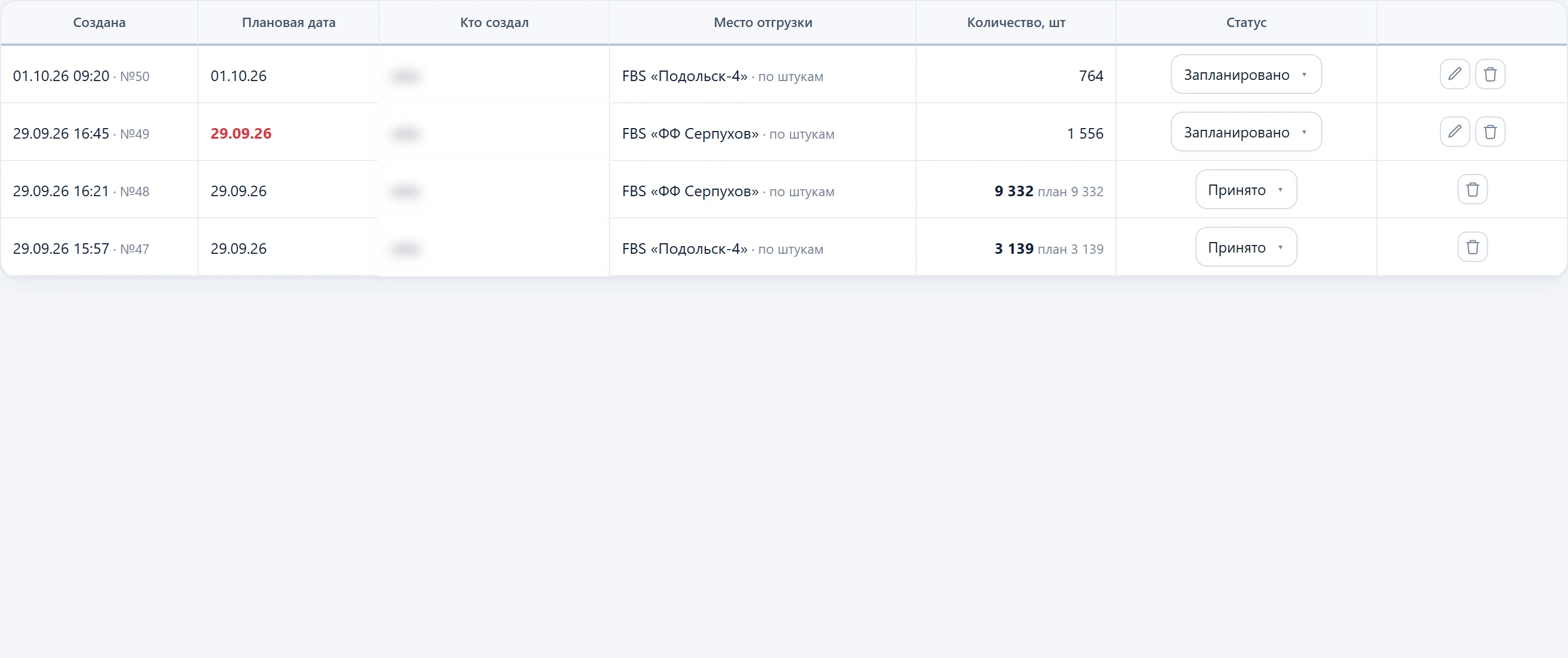Click 'FBS «ФФ Серпухов»' in row №48

click(x=690, y=191)
